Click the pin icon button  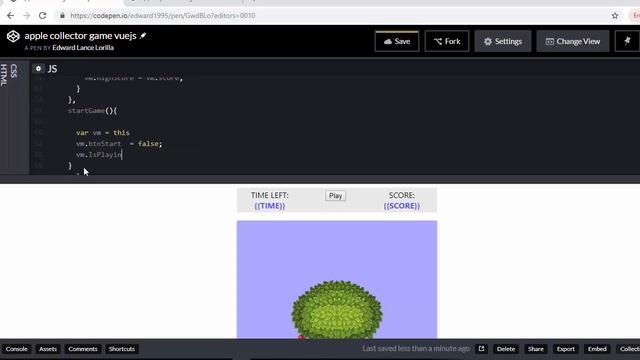click(x=627, y=41)
